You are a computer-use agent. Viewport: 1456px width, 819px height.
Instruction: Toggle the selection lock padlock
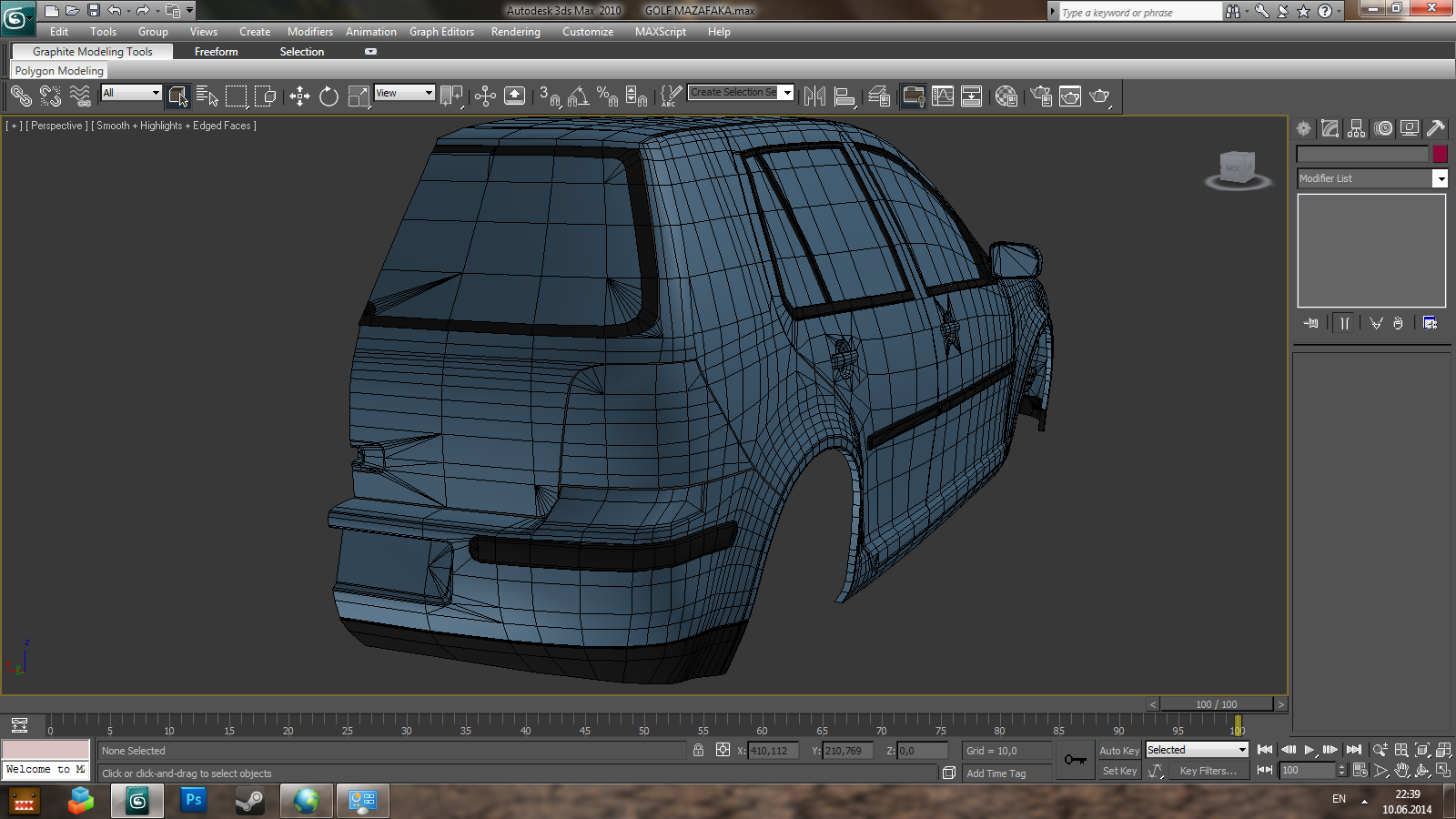point(698,751)
